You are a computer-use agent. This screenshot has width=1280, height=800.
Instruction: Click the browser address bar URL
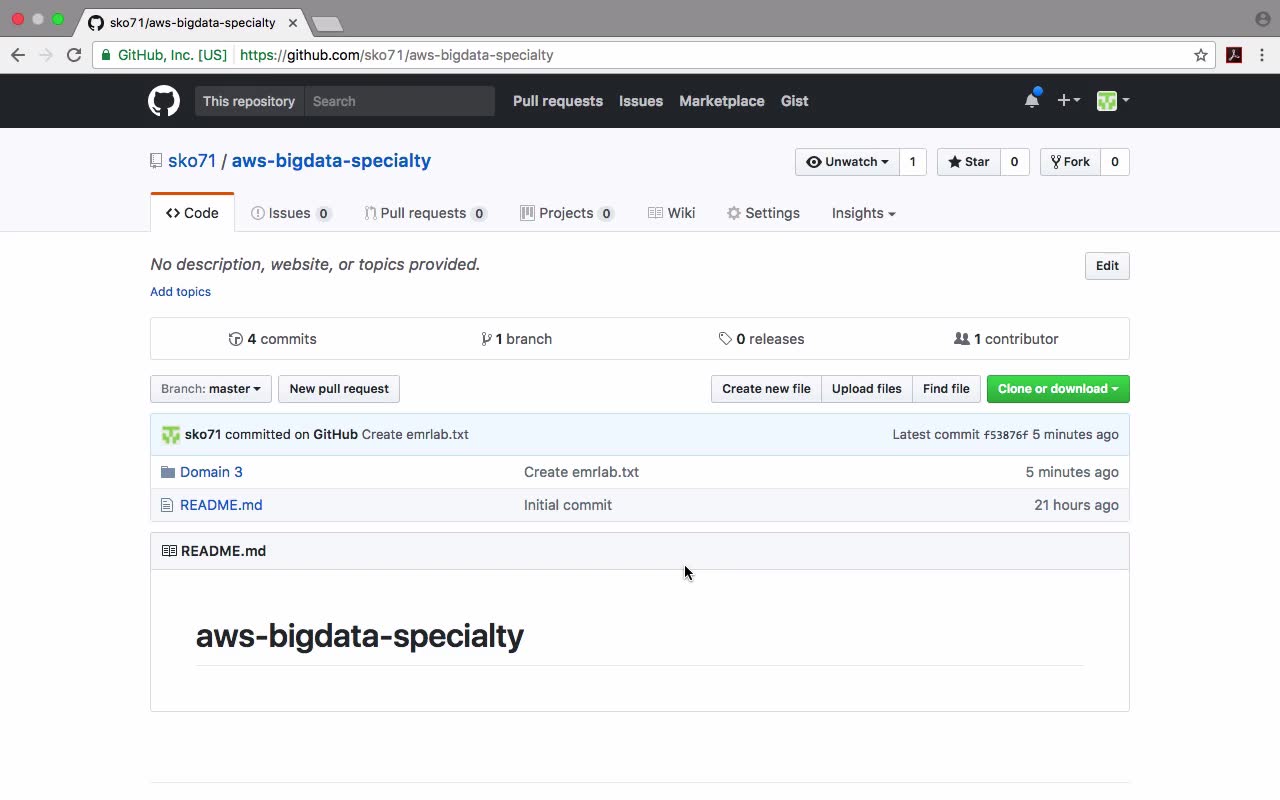[397, 55]
